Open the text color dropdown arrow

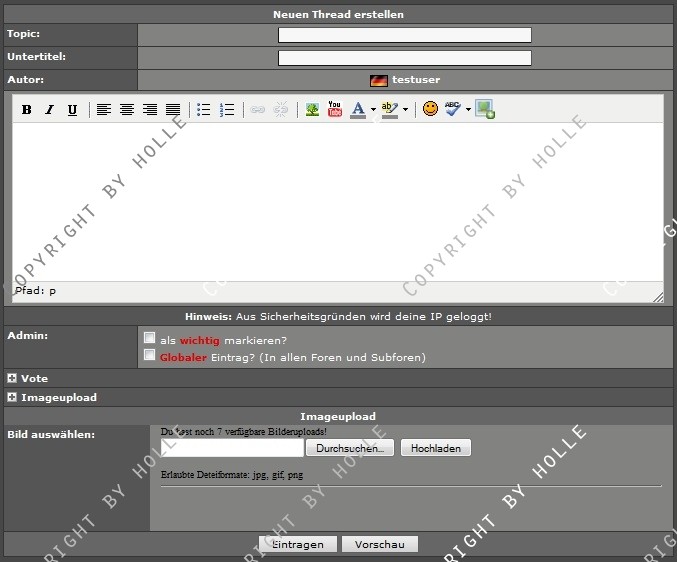pos(373,110)
